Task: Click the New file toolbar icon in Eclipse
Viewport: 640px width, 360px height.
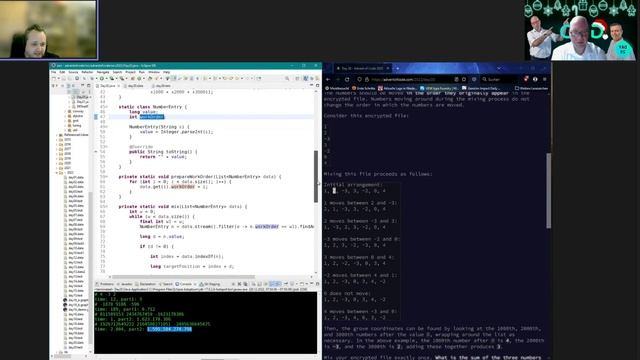Action: [x=54, y=78]
